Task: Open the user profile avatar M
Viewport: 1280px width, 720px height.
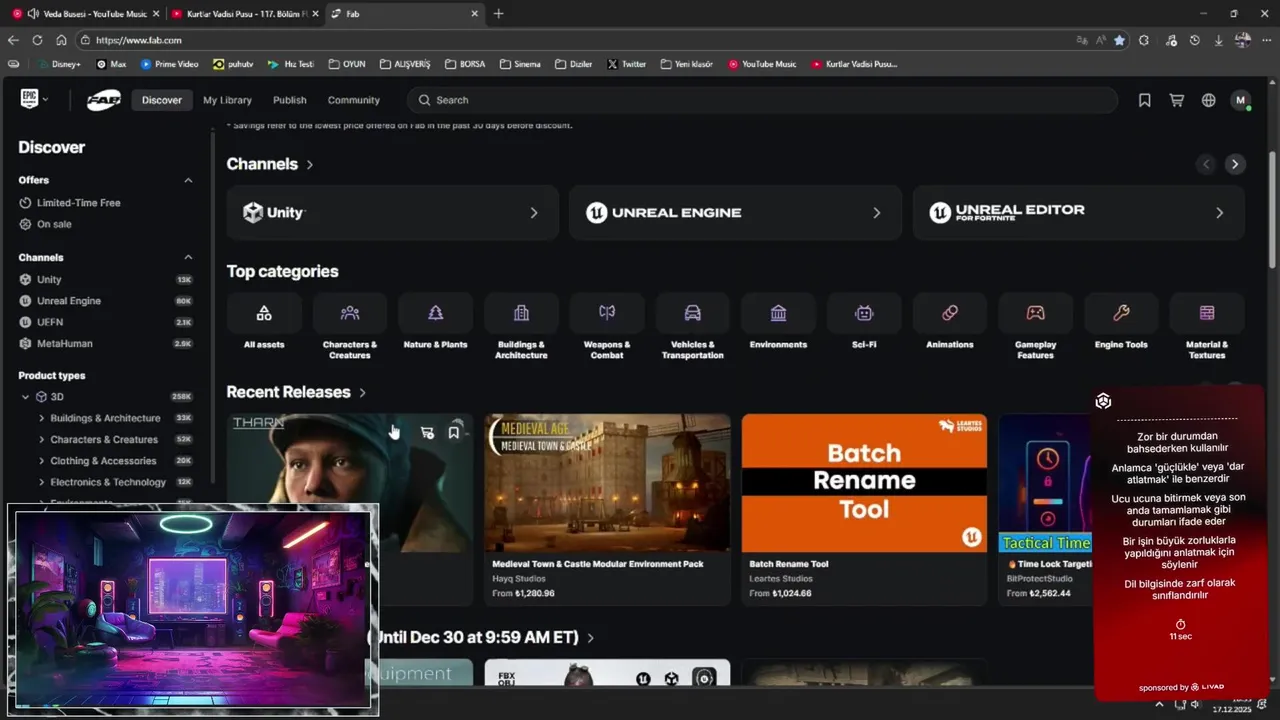Action: tap(1241, 100)
